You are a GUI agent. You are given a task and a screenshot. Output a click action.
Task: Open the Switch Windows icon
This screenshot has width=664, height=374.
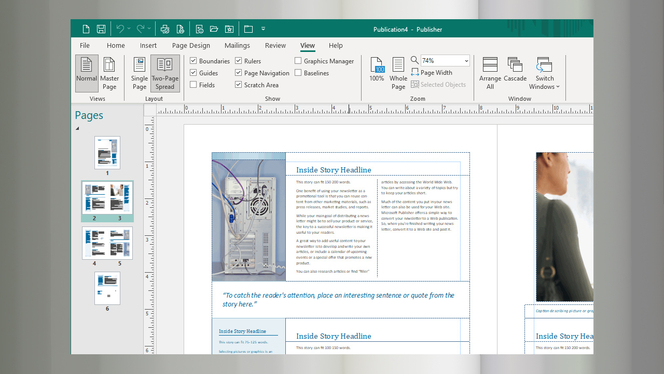click(x=544, y=65)
